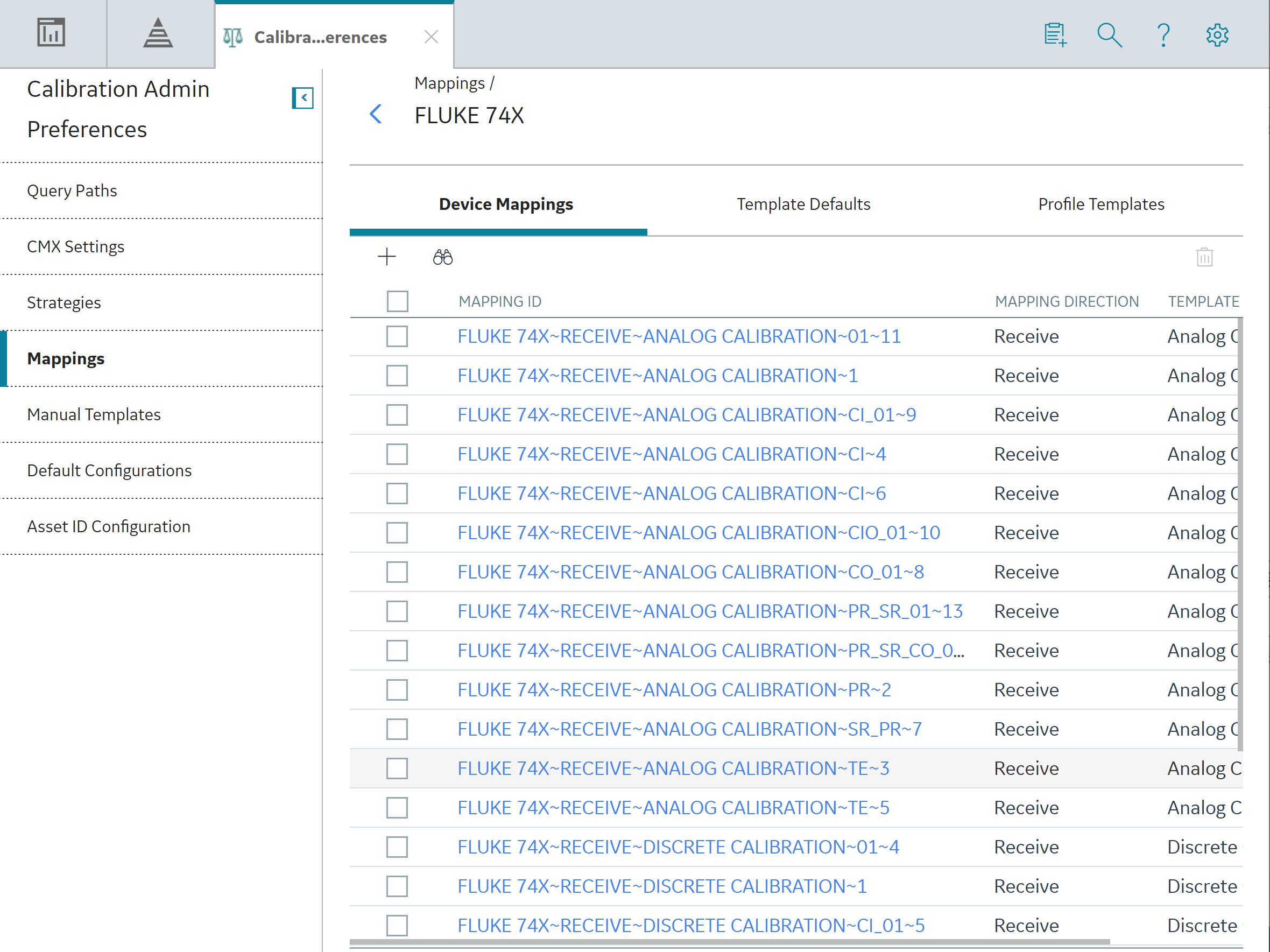Open mapping ANALOG CALIBRATION~PR_SR_CO_0... link
1270x952 pixels.
click(711, 651)
